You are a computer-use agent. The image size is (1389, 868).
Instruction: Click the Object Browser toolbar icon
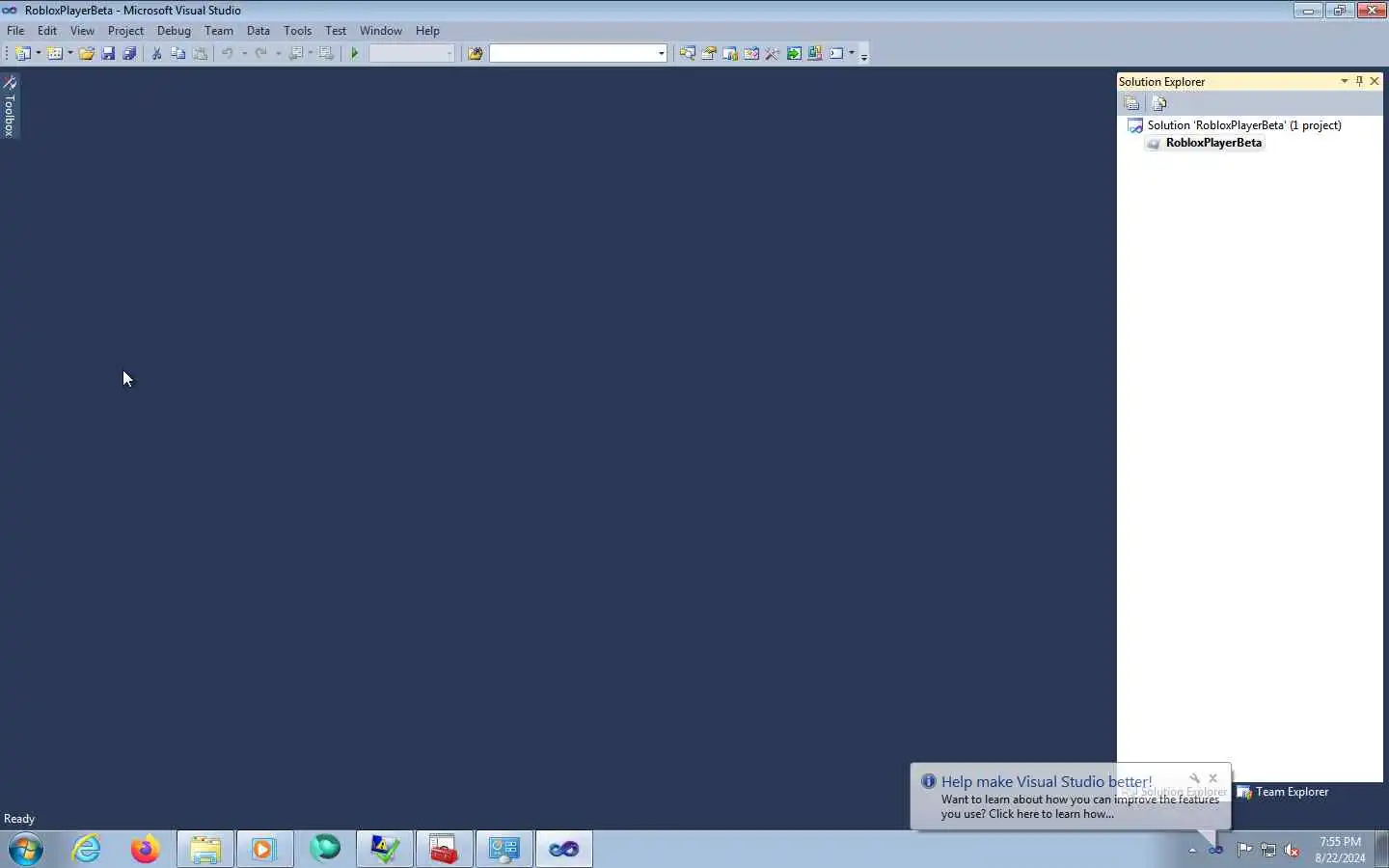point(750,54)
